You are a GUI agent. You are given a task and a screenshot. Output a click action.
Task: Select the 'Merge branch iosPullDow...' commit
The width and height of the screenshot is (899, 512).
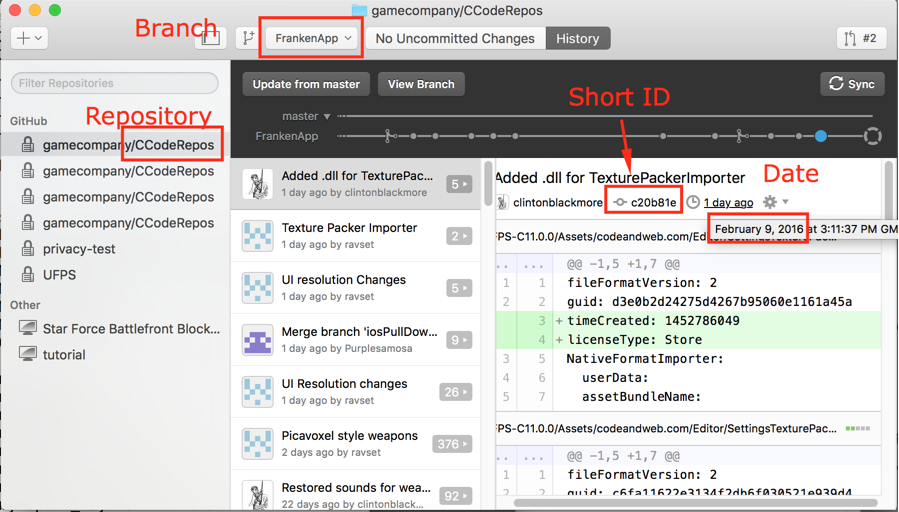pos(355,340)
